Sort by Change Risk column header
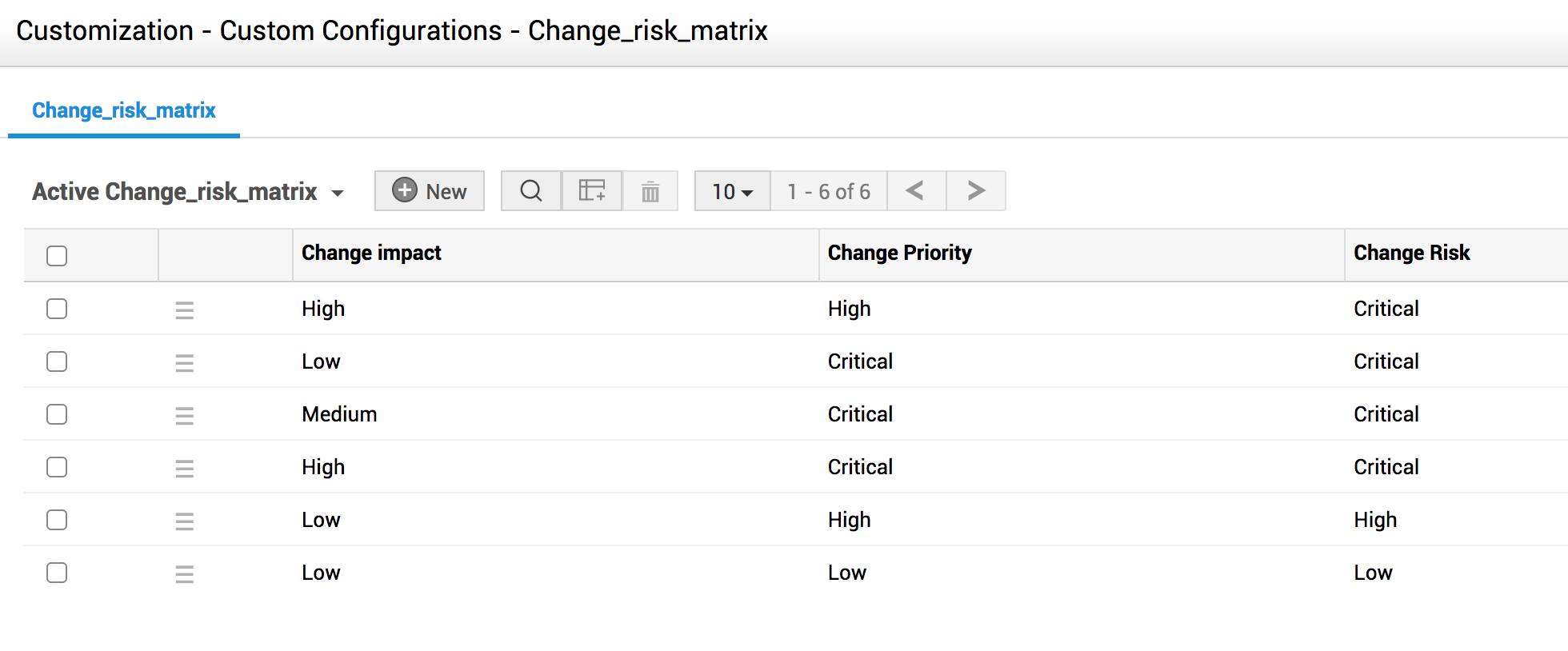 click(x=1411, y=253)
